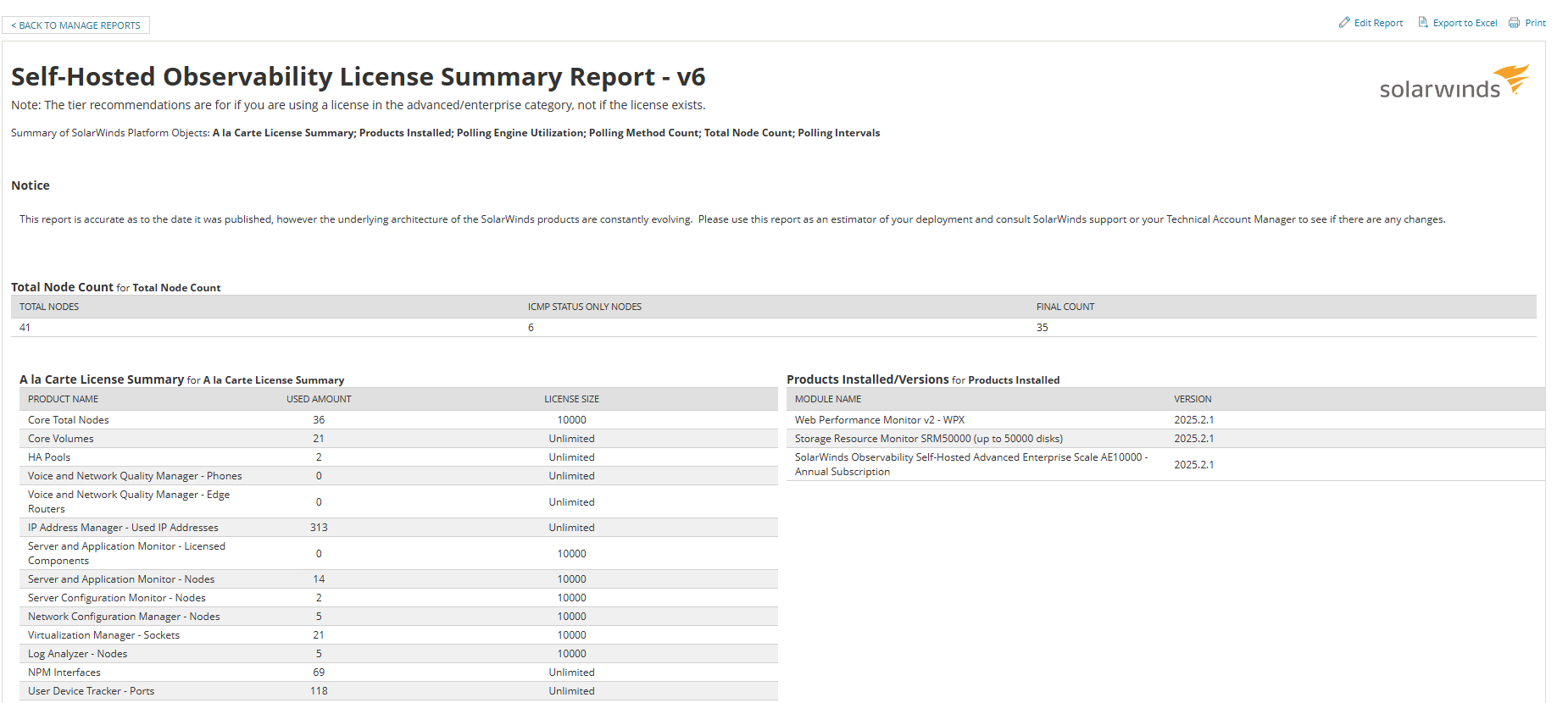1568x703 pixels.
Task: Click the USED AMOUNT column header
Action: point(319,399)
